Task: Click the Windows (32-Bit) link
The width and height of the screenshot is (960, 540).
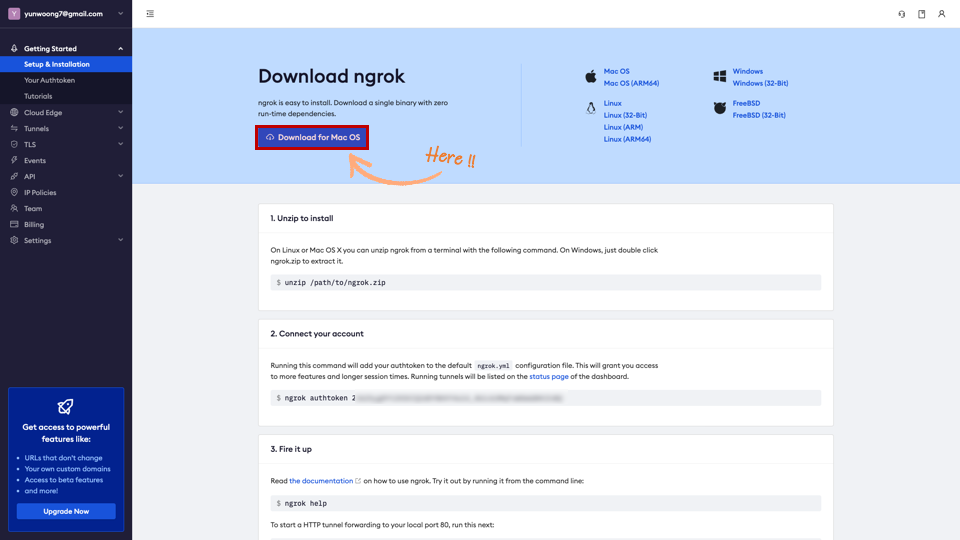Action: 760,83
